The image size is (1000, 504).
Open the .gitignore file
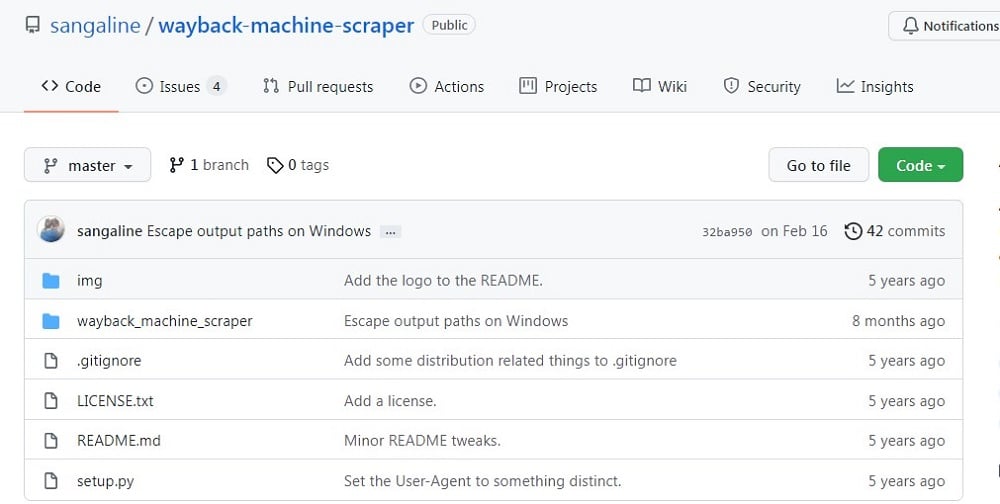(109, 360)
